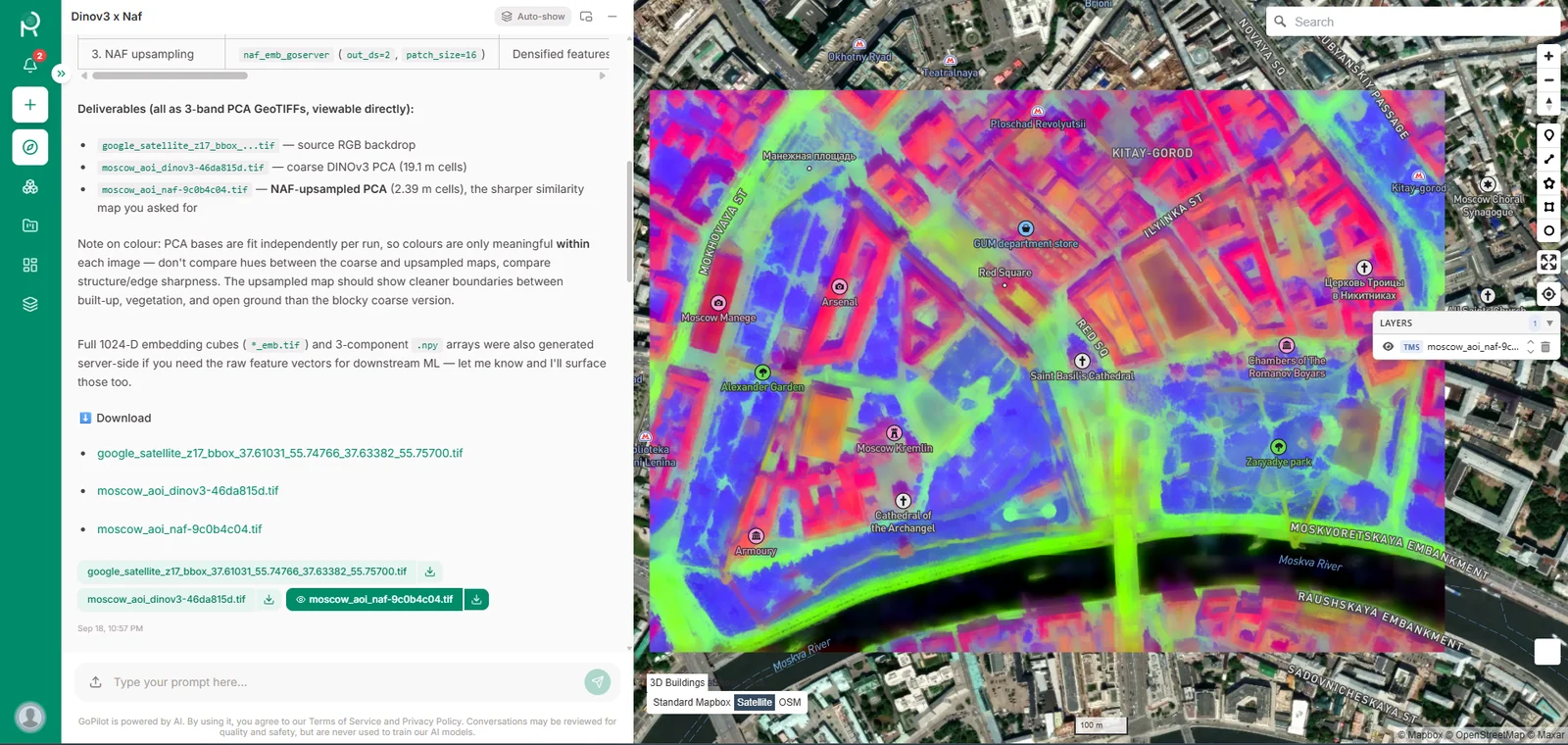Image resolution: width=1568 pixels, height=745 pixels.
Task: Toggle 3D Buildings on the map
Action: (677, 682)
